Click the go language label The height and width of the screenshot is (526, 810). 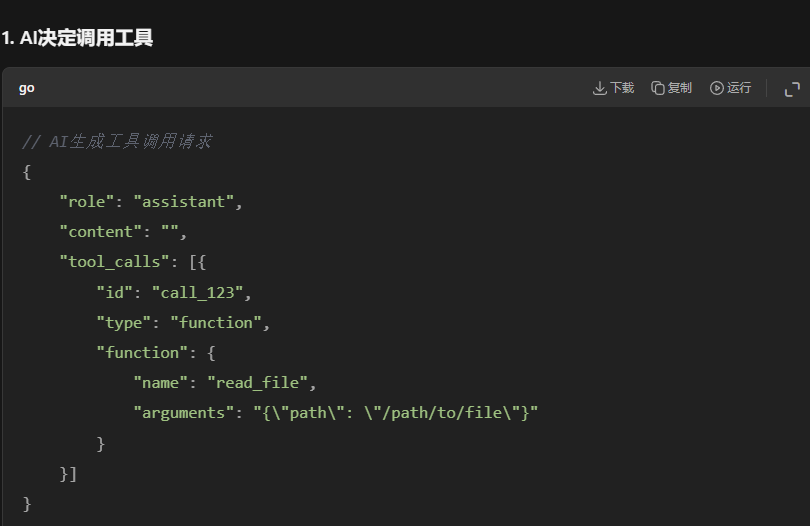click(x=26, y=88)
